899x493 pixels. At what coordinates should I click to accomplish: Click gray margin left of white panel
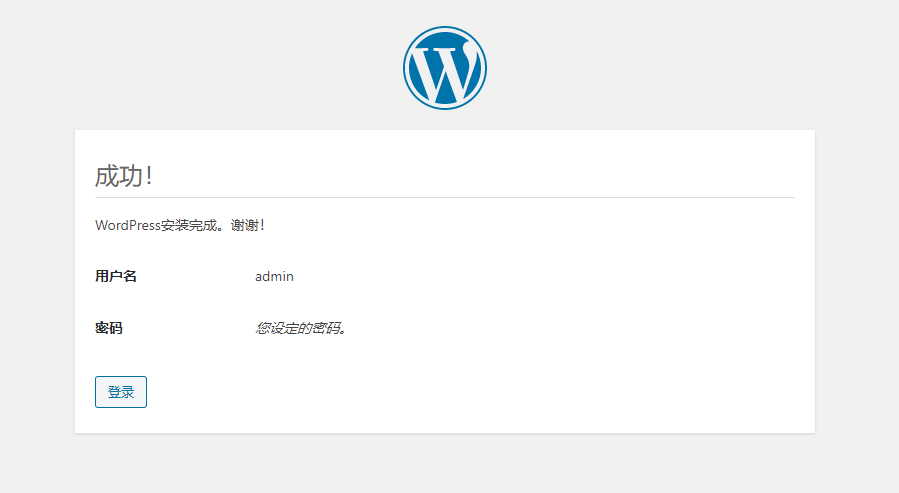click(37, 280)
